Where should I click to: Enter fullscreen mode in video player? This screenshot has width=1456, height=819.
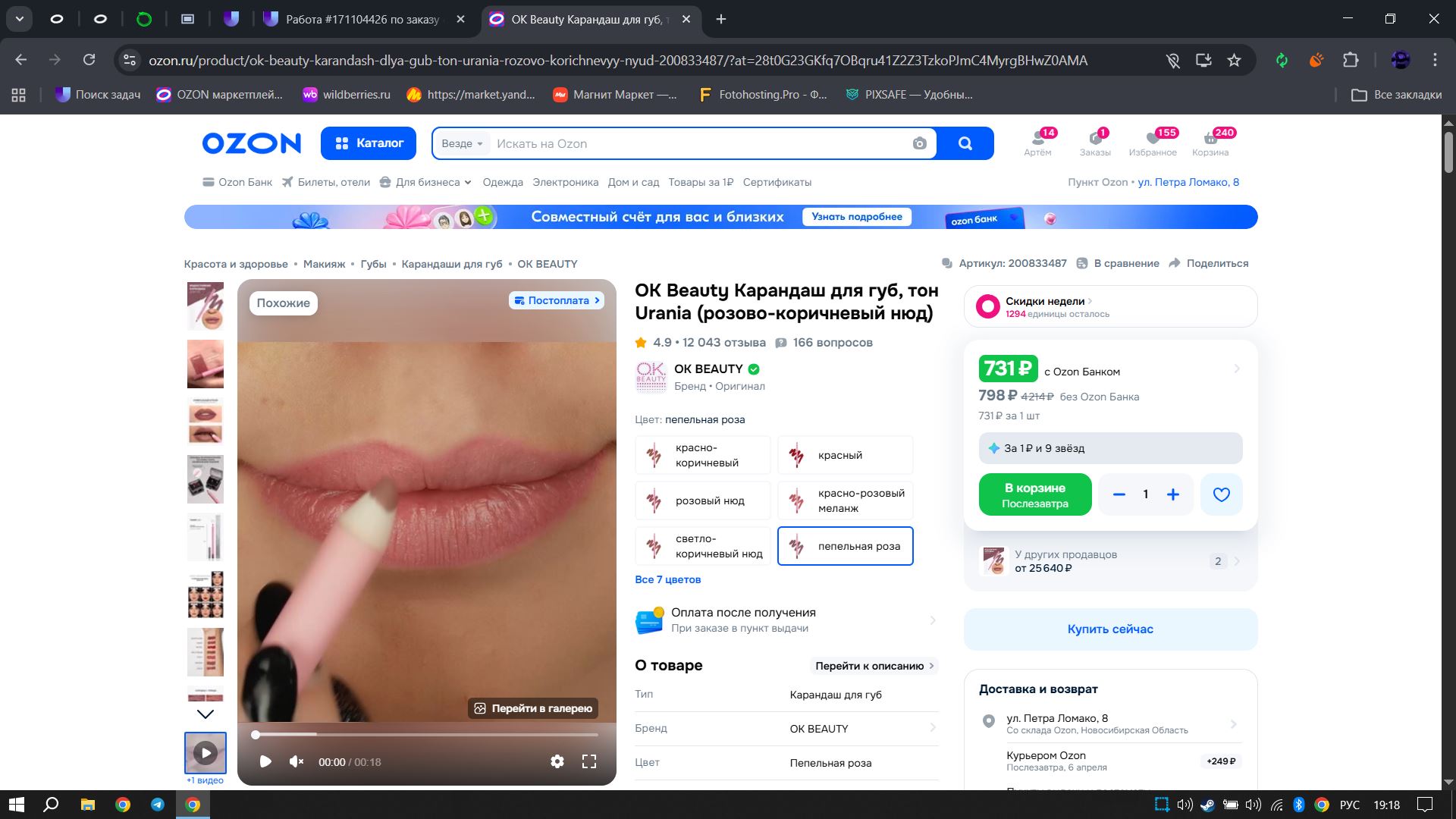[589, 761]
